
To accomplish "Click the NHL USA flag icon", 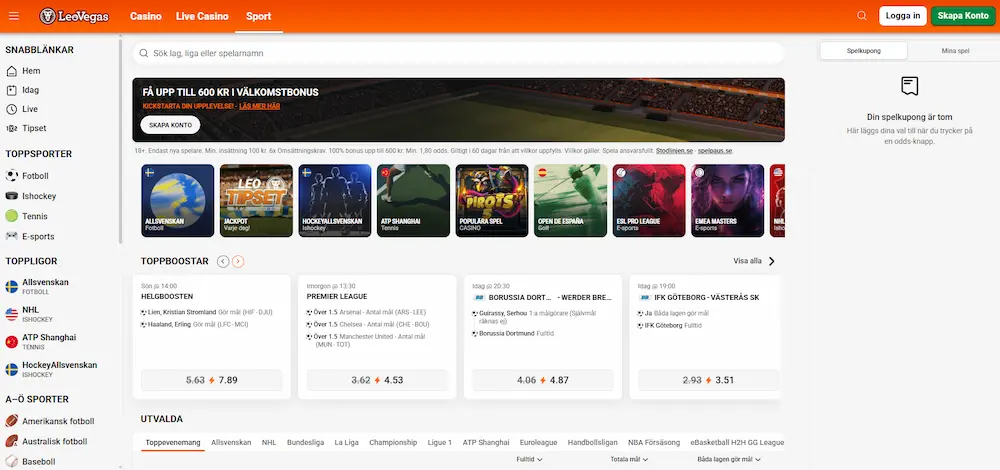I will click(x=11, y=314).
